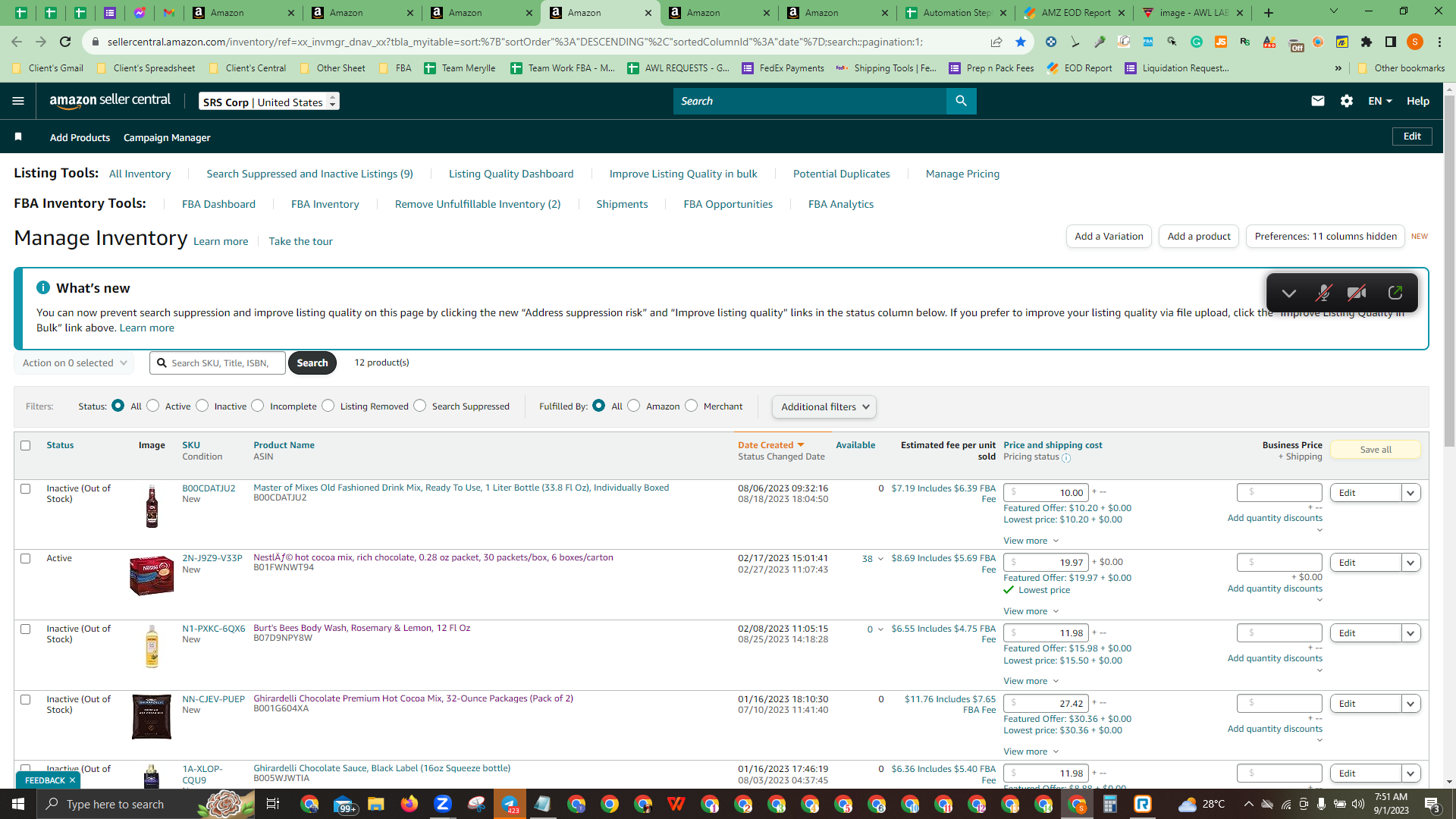The image size is (1456, 819).
Task: Open the settings gear icon
Action: (1347, 101)
